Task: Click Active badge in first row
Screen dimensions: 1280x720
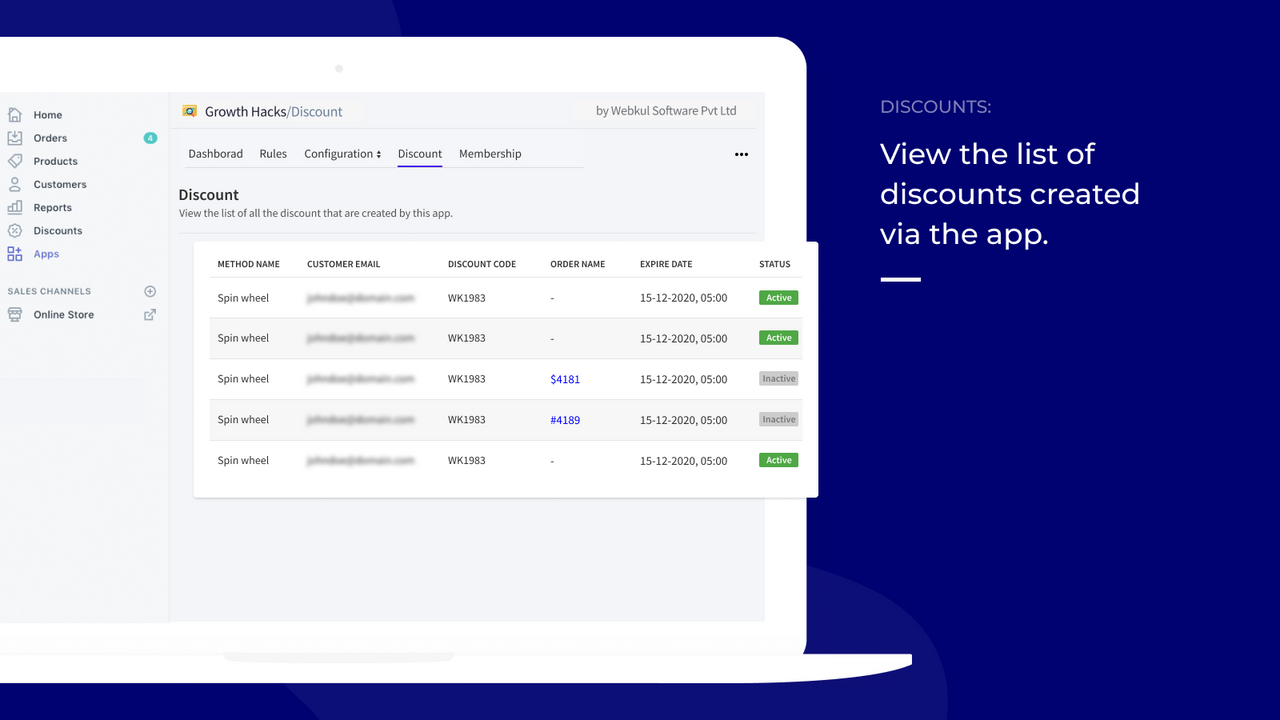Action: click(x=779, y=297)
